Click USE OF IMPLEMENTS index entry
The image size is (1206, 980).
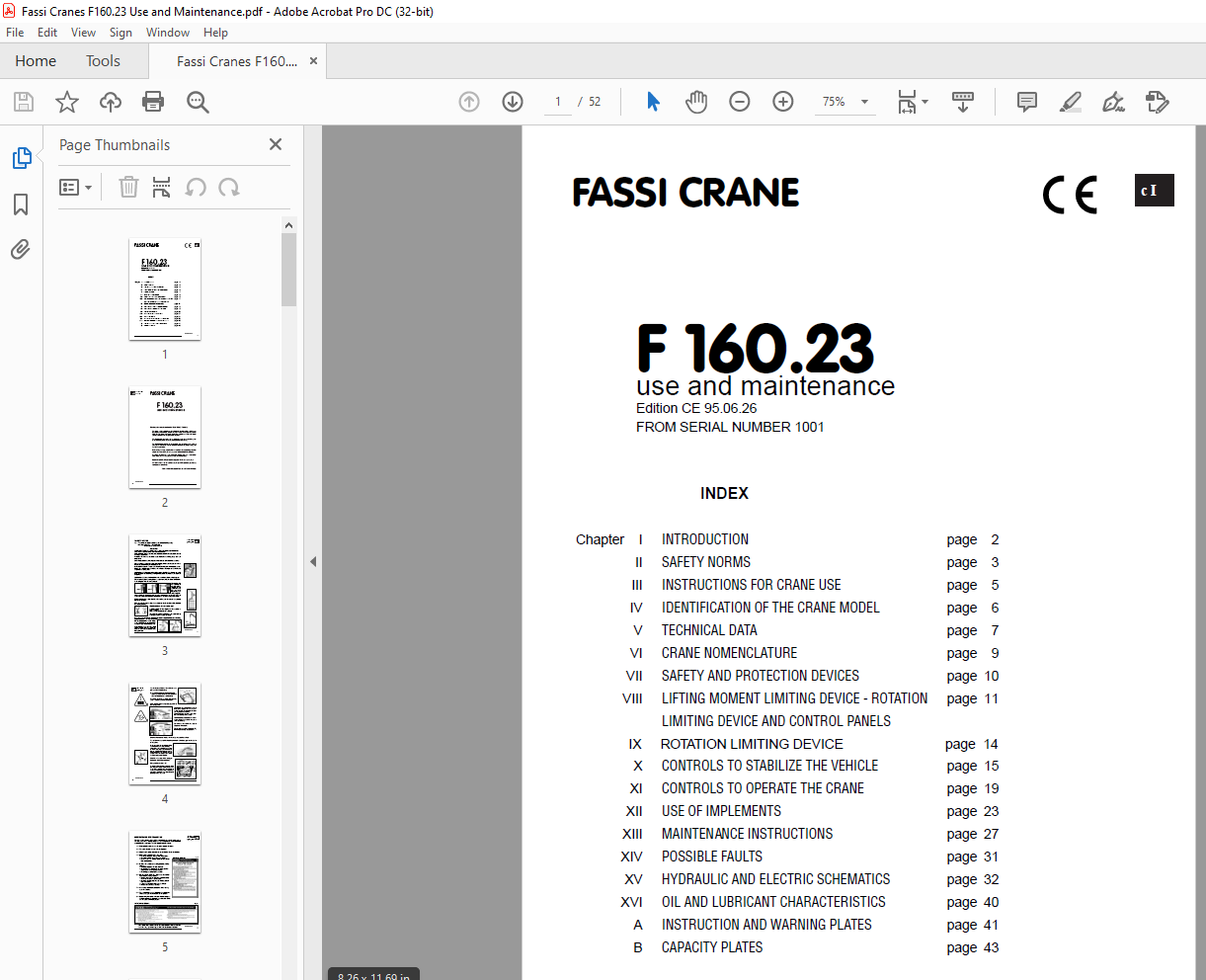[x=721, y=811]
